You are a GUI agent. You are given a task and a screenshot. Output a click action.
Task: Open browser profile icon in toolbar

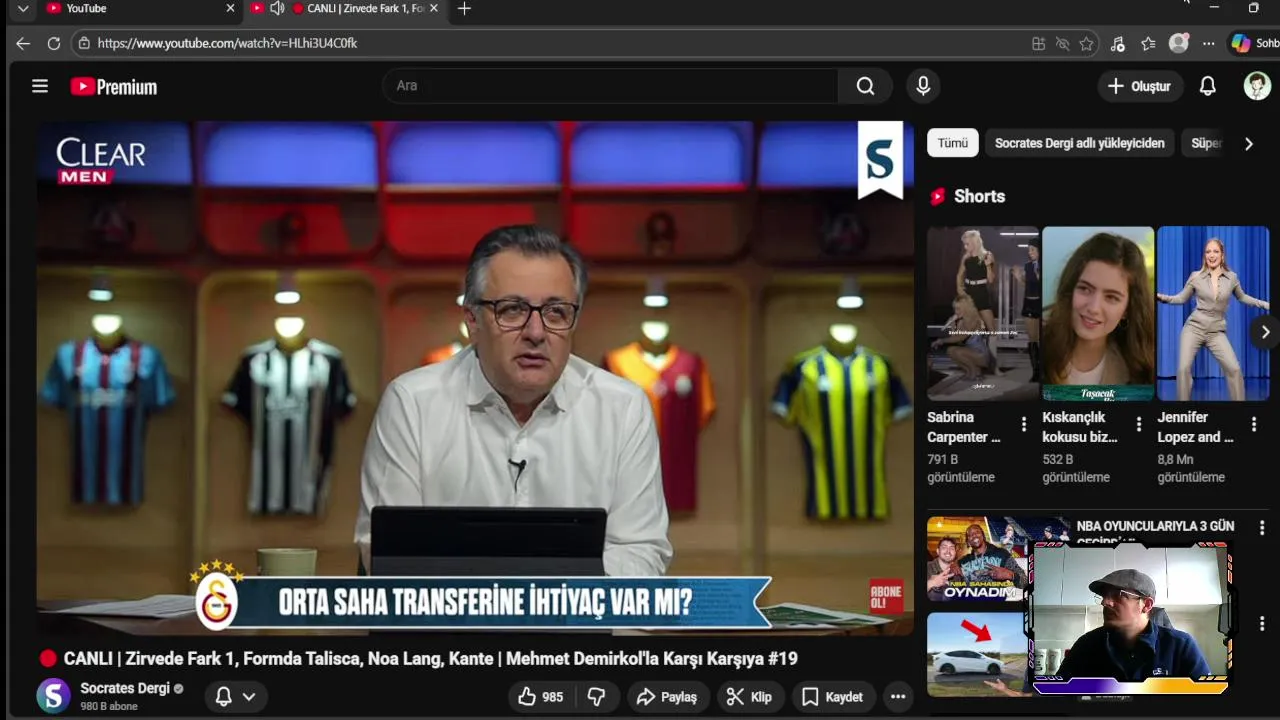coord(1179,43)
